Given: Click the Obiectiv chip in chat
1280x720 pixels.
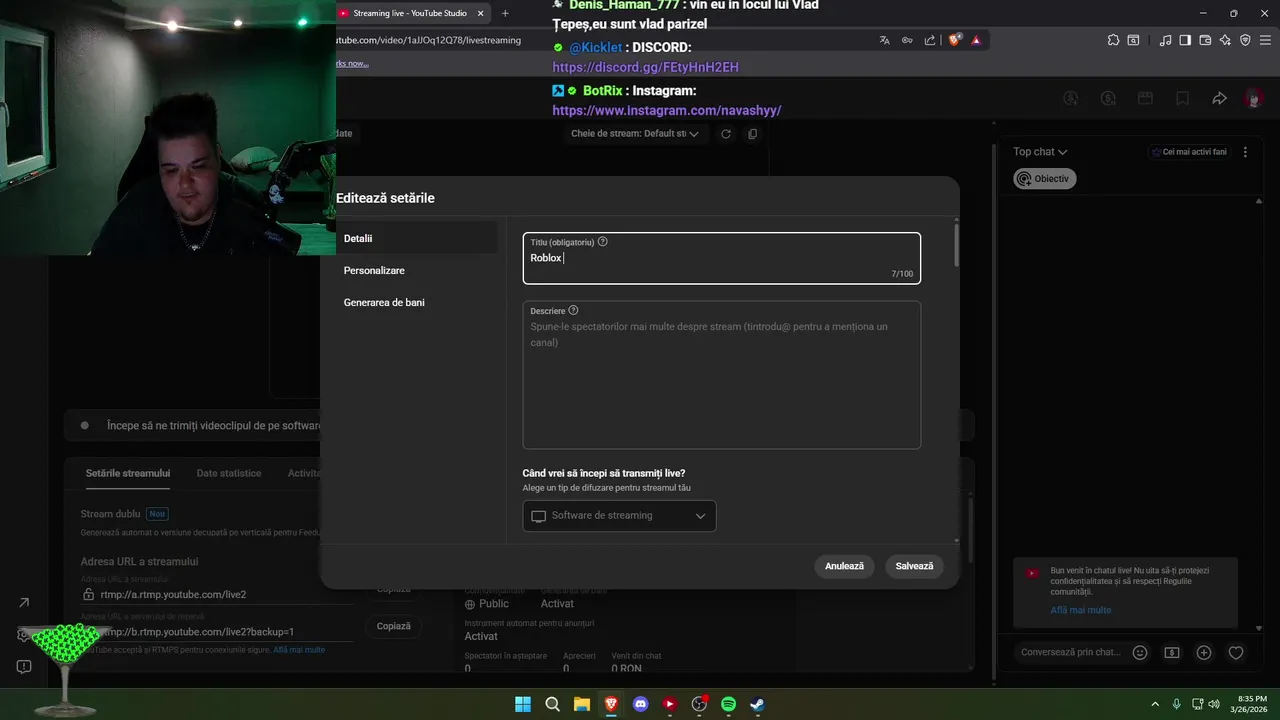Looking at the screenshot, I should (1045, 179).
